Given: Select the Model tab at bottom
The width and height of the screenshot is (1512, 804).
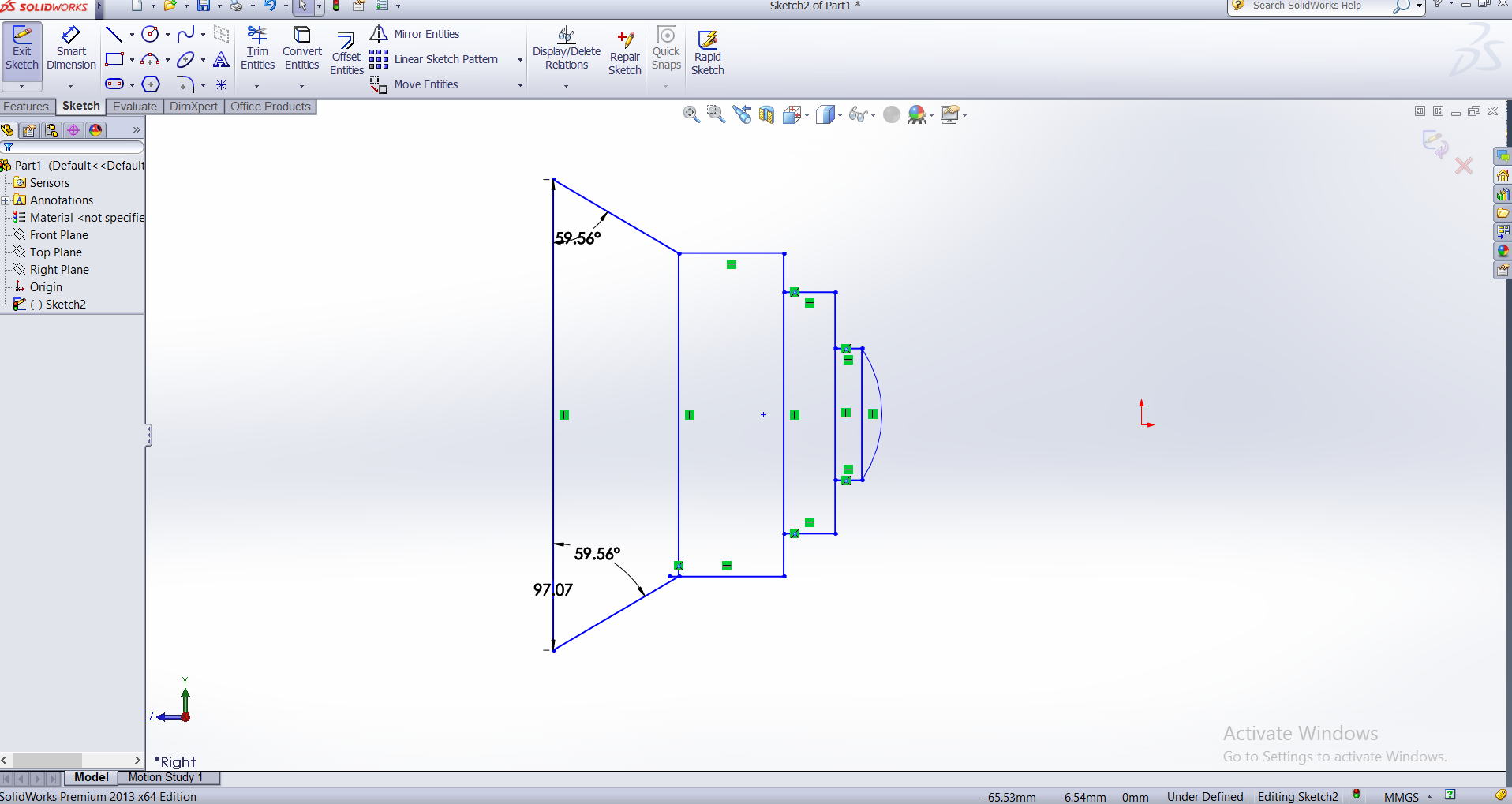Looking at the screenshot, I should (92, 777).
